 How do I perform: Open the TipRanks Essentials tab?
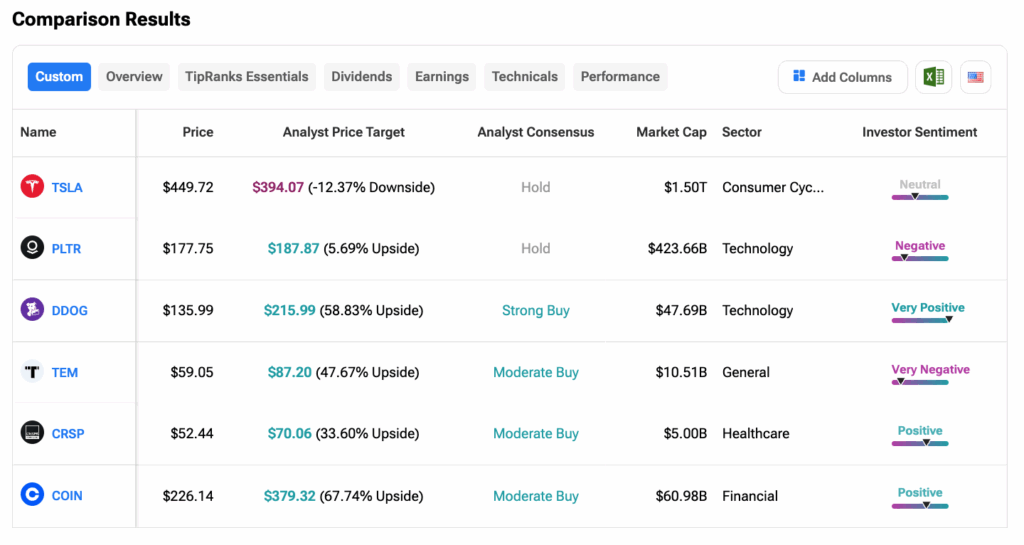pos(246,77)
